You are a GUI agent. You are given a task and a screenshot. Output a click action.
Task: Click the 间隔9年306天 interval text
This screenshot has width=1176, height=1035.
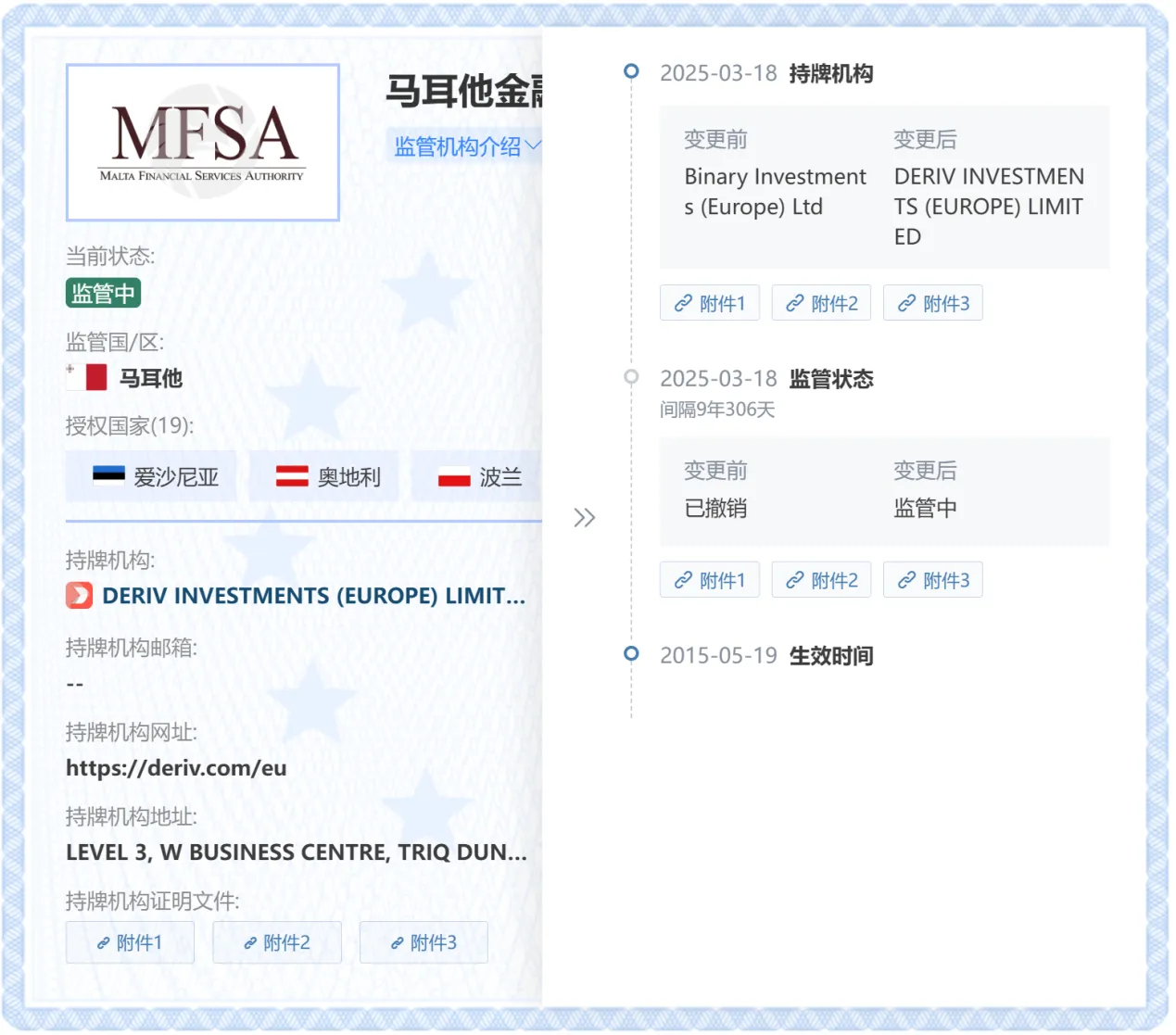point(717,410)
